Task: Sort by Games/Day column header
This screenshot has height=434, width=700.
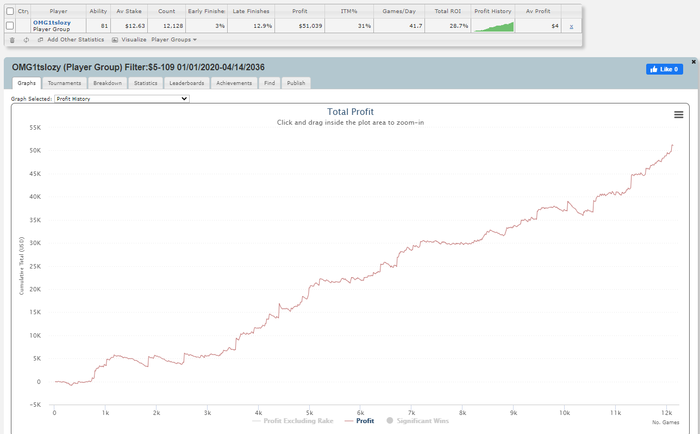Action: point(399,11)
